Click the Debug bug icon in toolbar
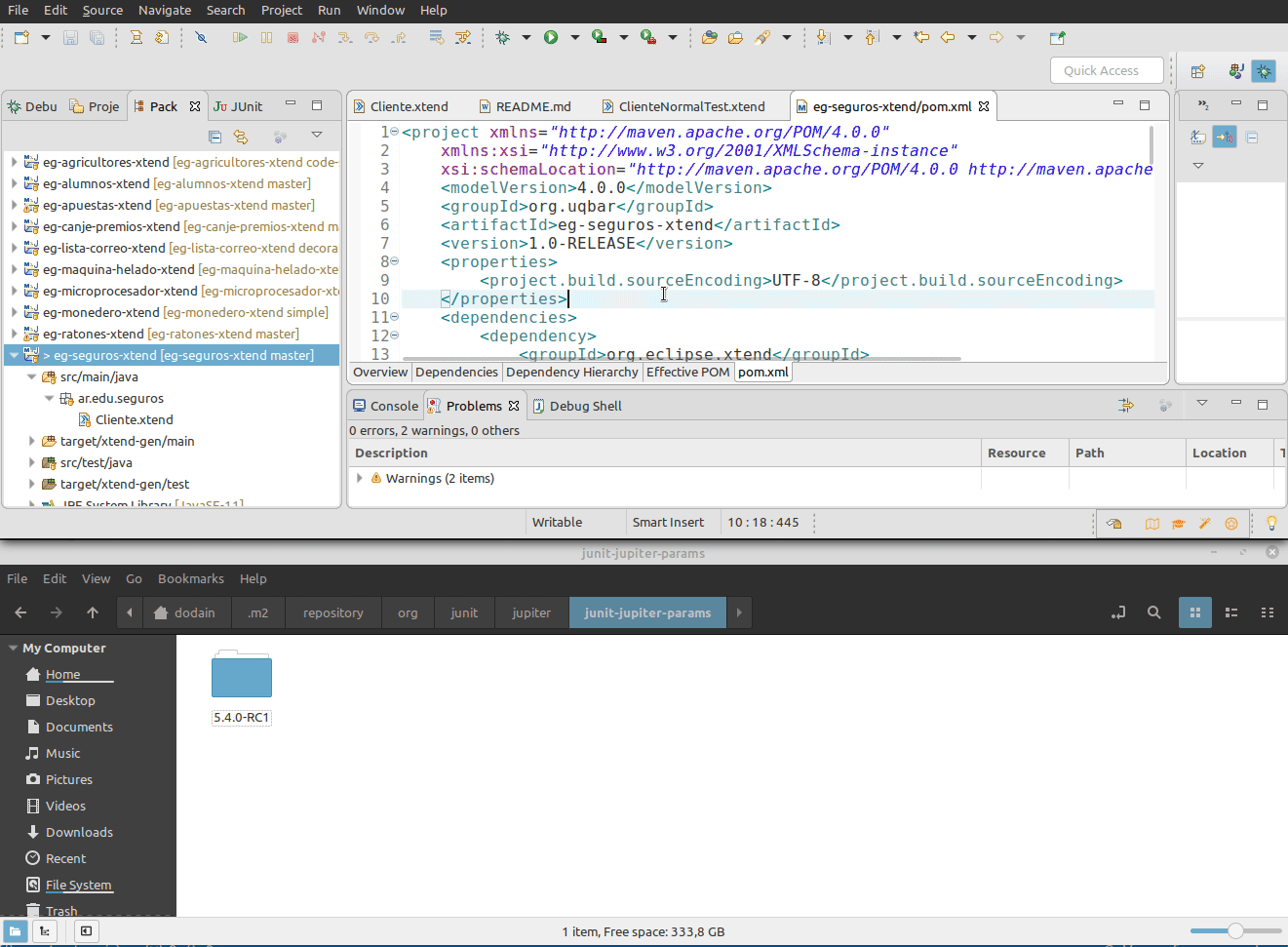Viewport: 1288px width, 947px height. 502,38
